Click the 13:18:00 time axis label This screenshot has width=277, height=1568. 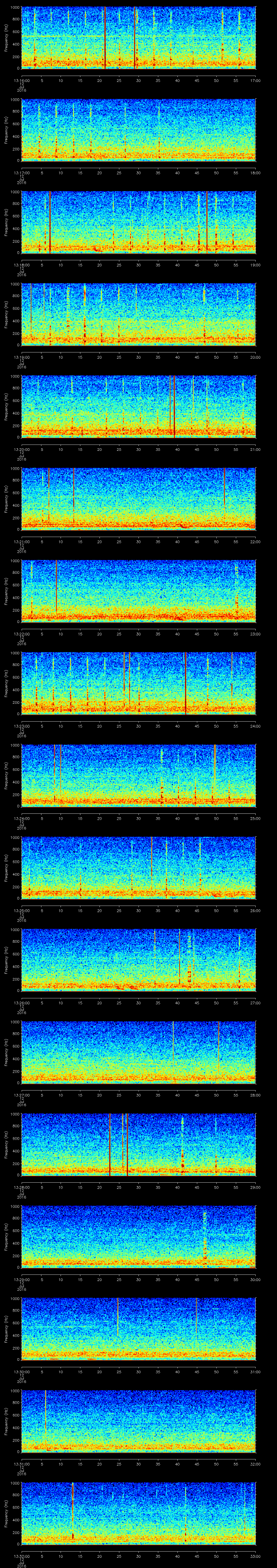[22, 265]
